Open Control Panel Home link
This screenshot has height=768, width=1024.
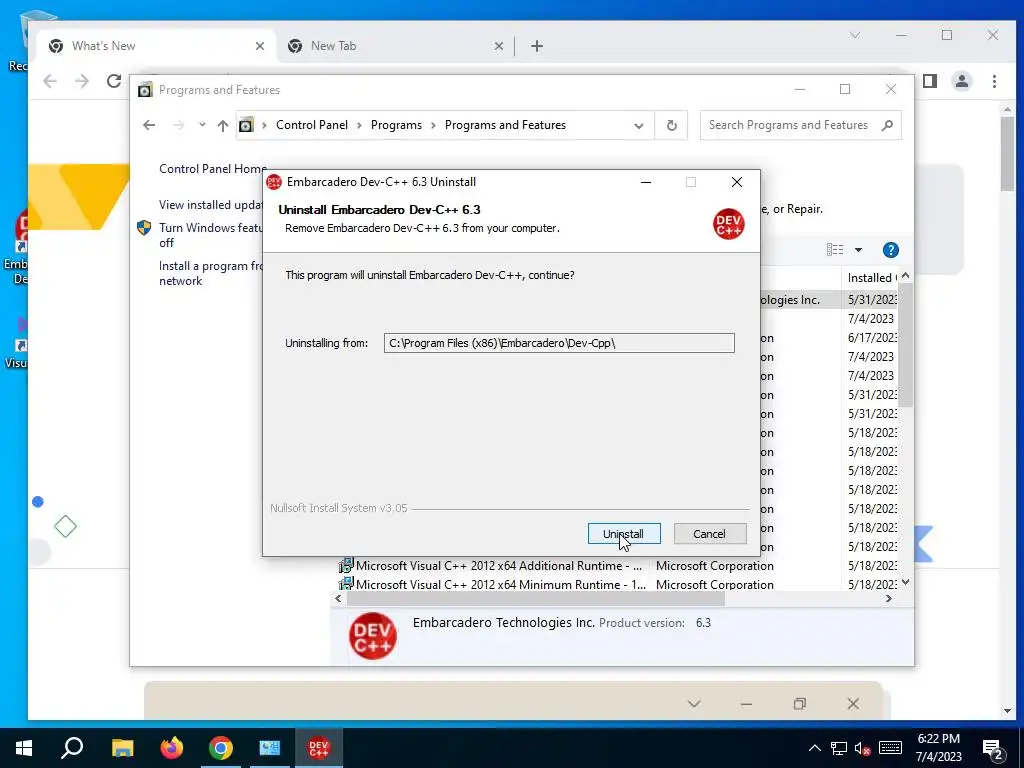(x=212, y=168)
